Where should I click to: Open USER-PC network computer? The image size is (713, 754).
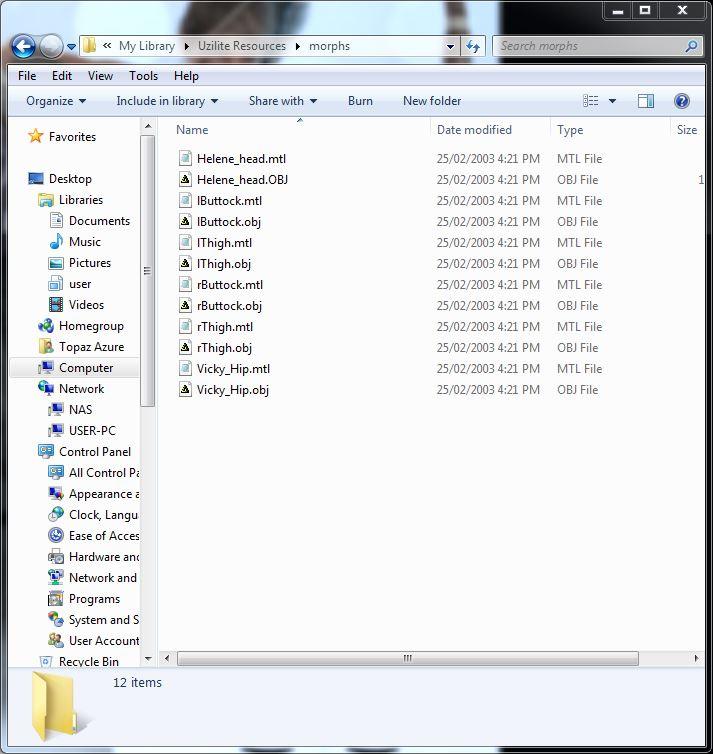point(92,430)
